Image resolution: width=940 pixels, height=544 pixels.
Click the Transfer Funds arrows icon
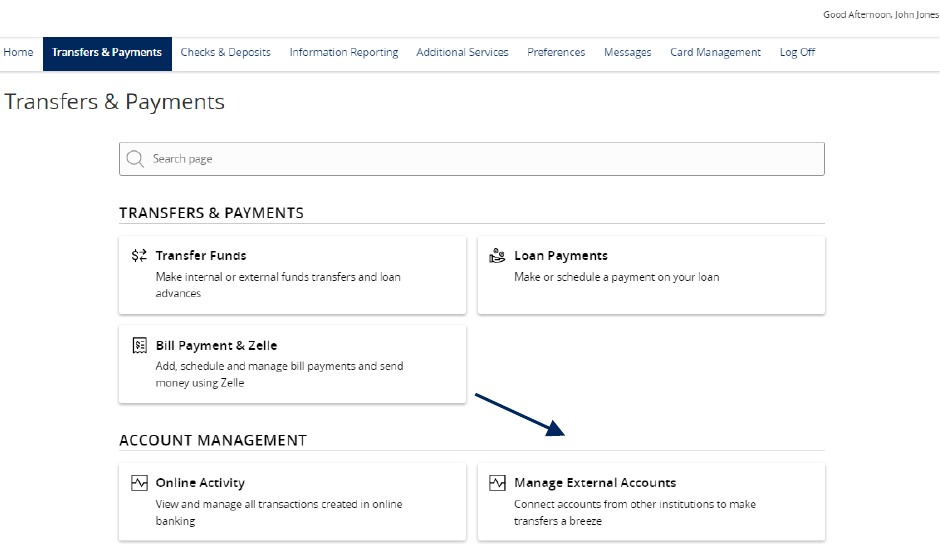pos(139,256)
